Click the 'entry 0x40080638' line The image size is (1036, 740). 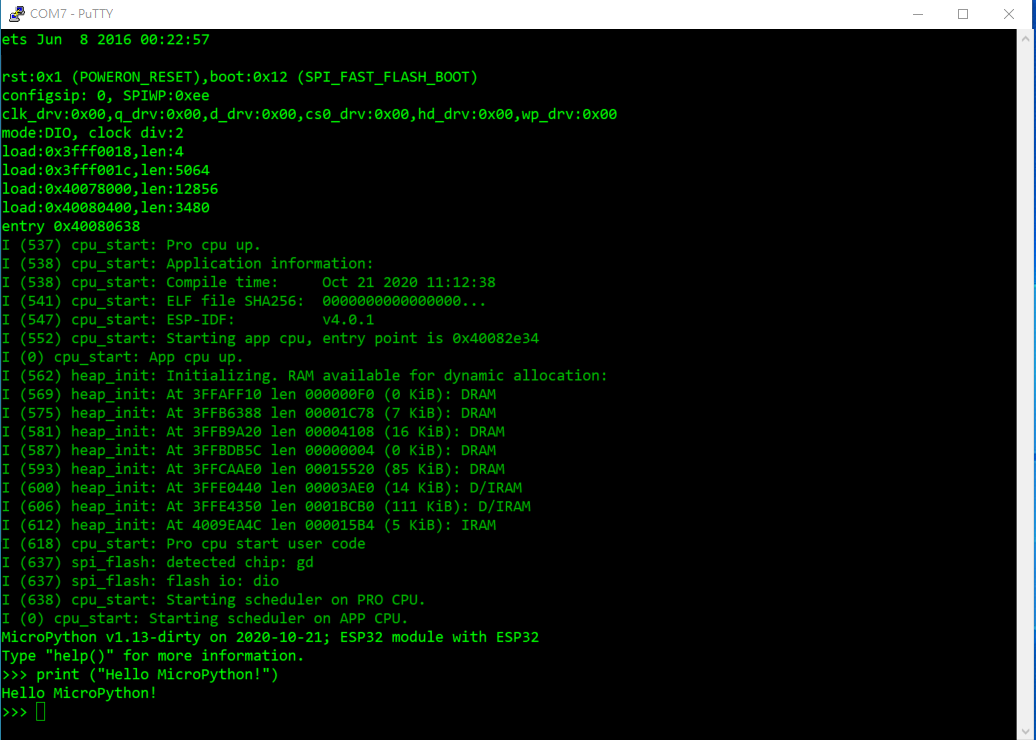click(x=71, y=226)
